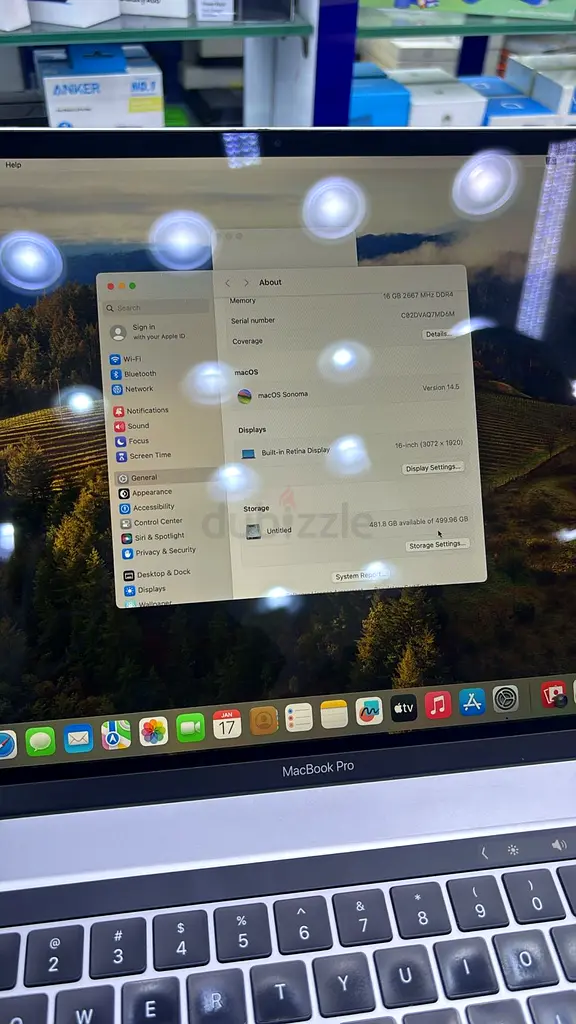Open Notifications settings pane
This screenshot has width=576, height=1024.
click(141, 411)
